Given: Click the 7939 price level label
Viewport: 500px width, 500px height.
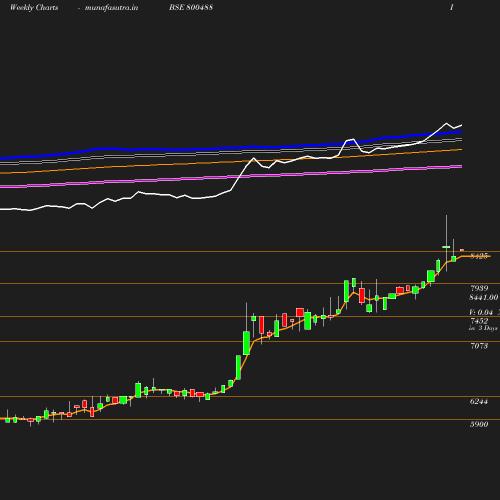Looking at the screenshot, I should click(479, 288).
